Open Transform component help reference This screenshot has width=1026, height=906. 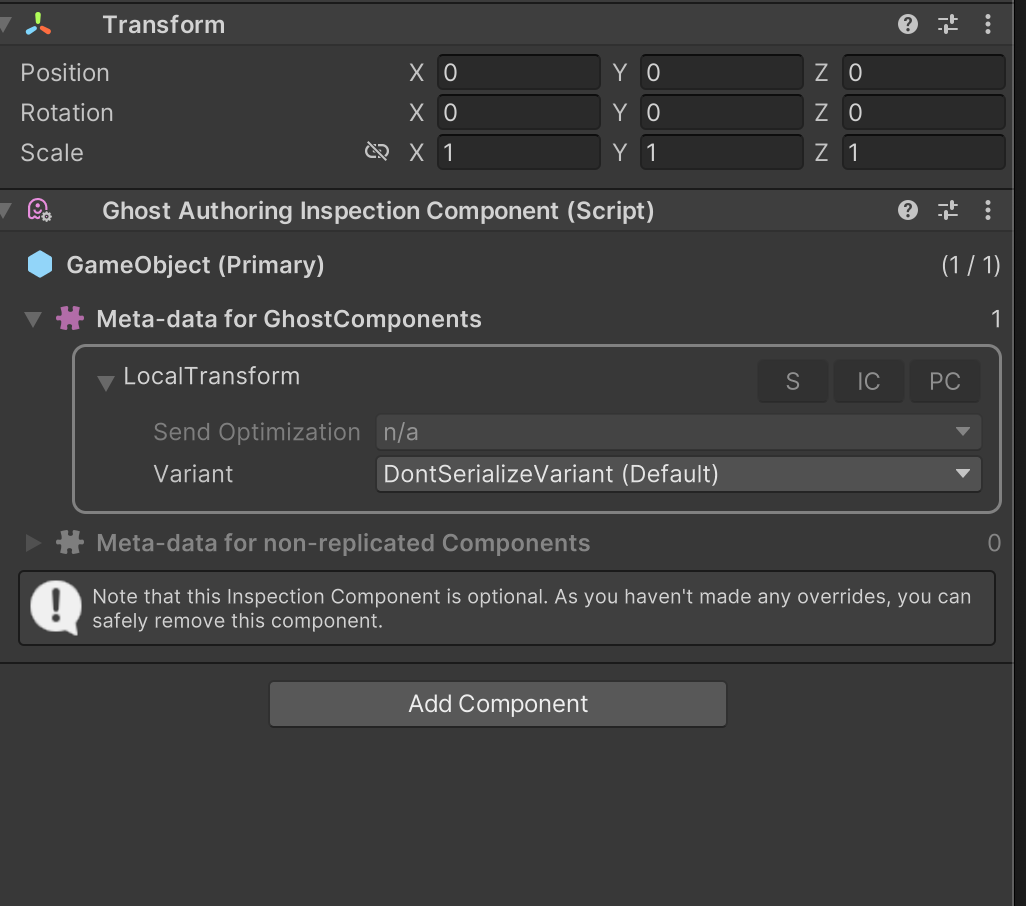[907, 24]
